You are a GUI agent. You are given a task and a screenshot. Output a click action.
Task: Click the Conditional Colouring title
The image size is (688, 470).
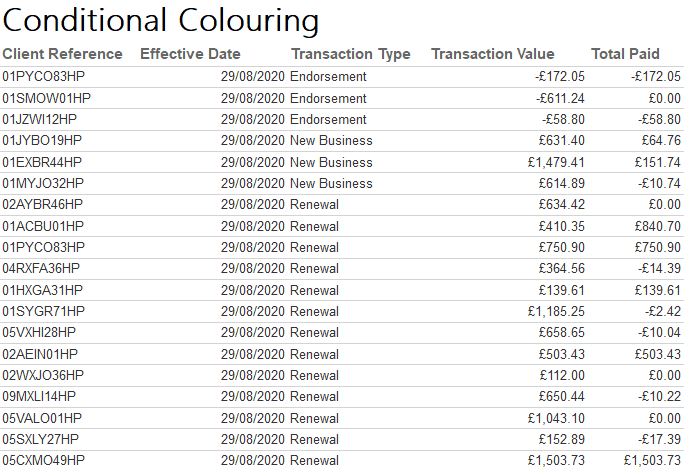tap(162, 20)
